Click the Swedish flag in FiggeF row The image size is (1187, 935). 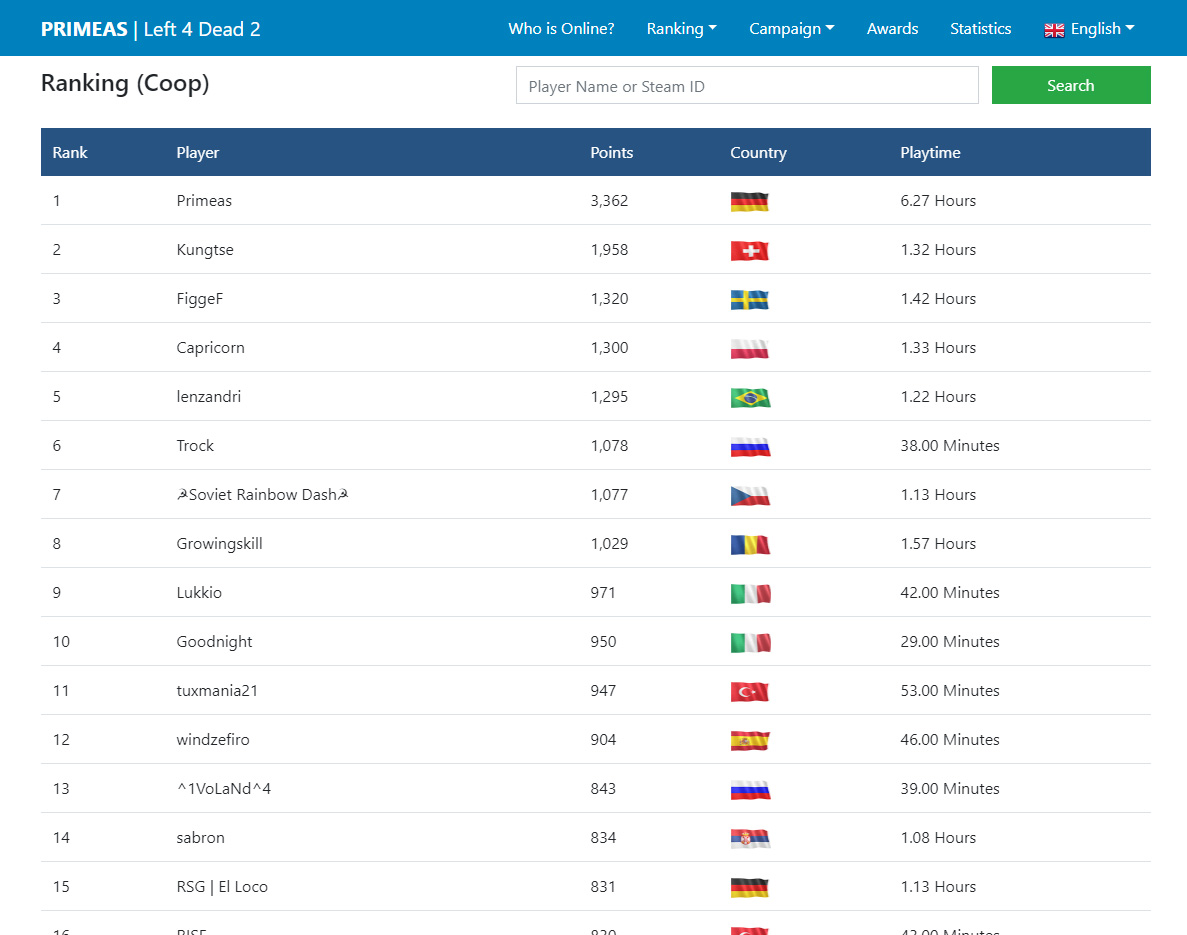coord(749,300)
